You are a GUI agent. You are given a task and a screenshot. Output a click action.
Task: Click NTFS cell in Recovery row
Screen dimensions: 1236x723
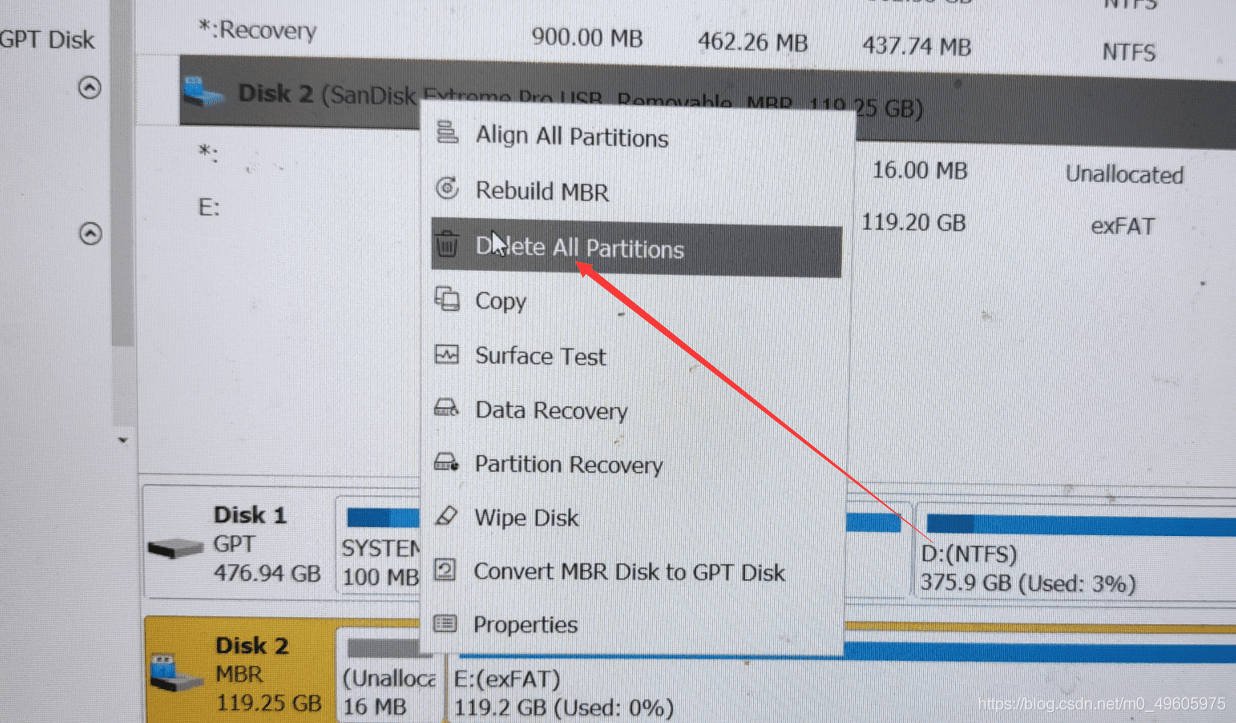(x=1129, y=51)
